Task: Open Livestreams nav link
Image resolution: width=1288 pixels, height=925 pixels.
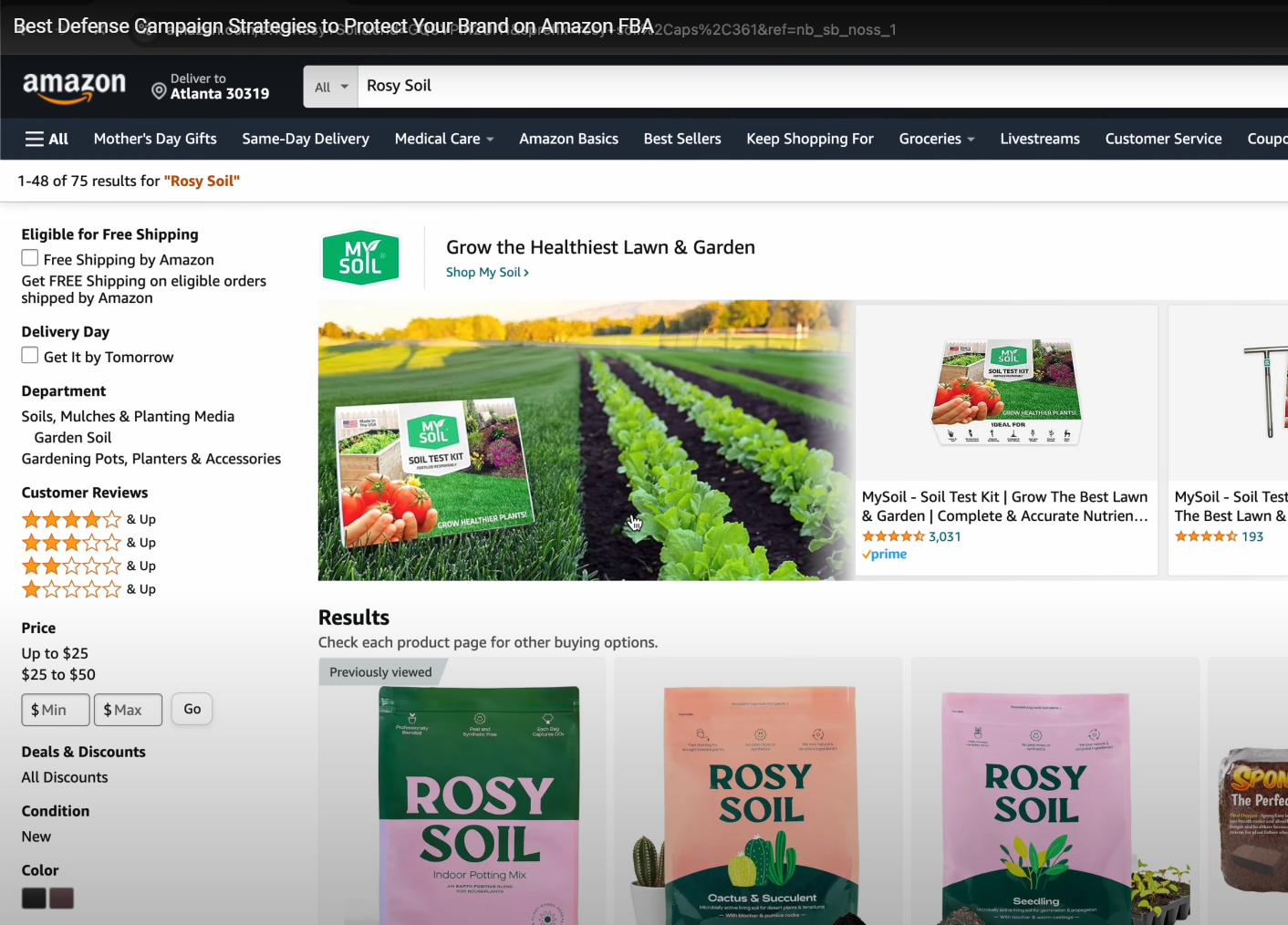Action: tap(1040, 139)
